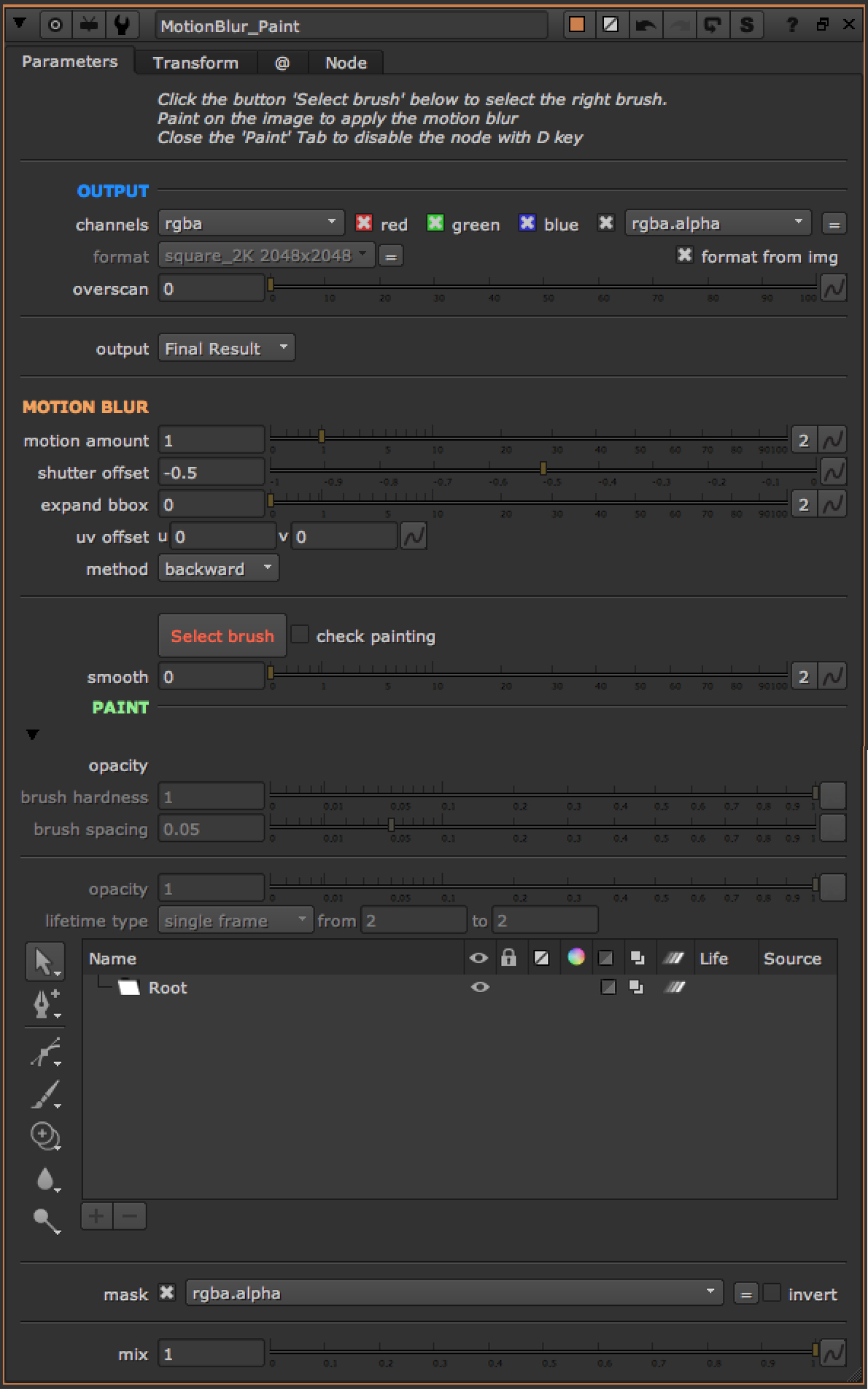
Task: Select the Blur droplet tool
Action: tap(44, 1179)
